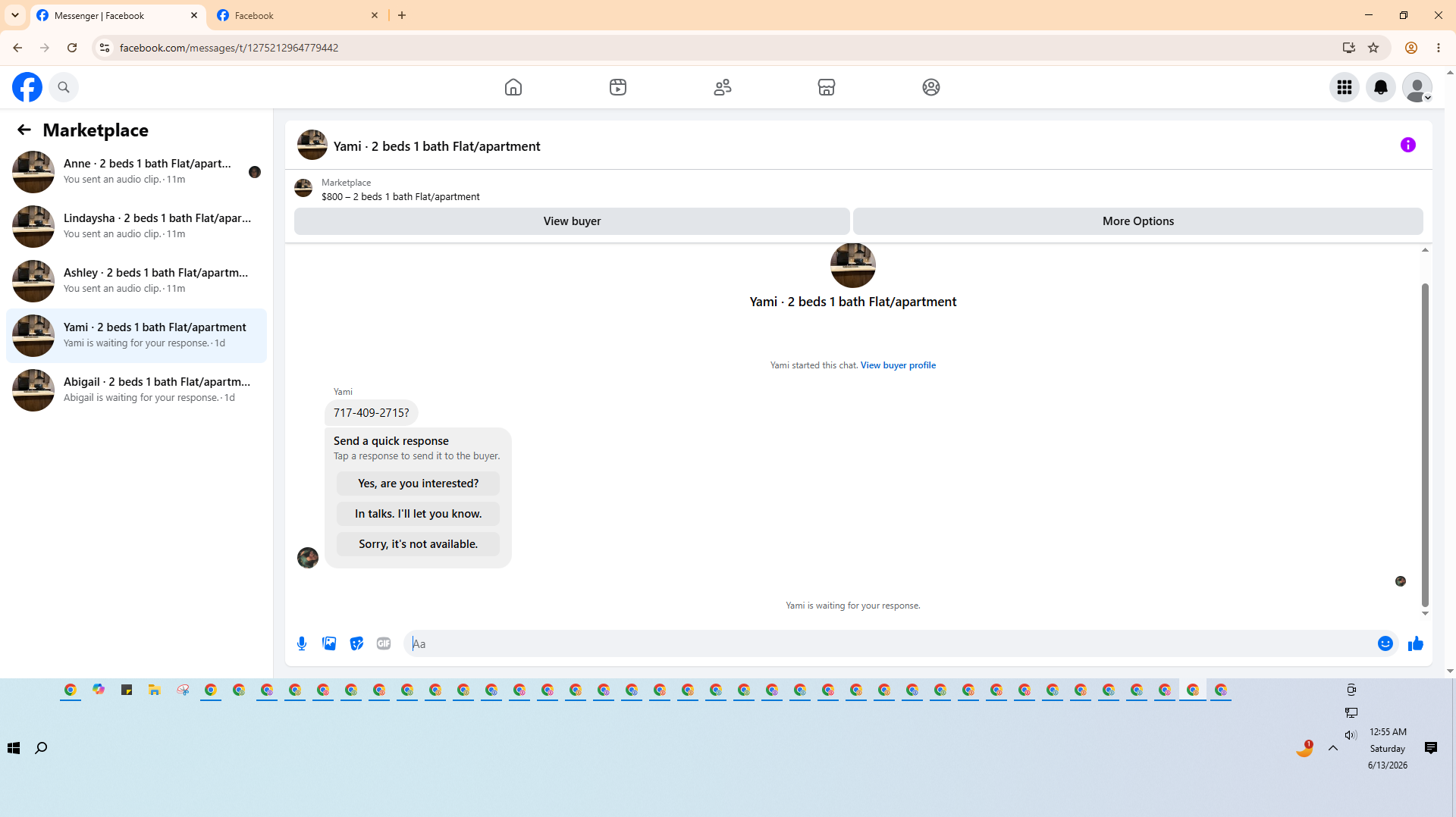Select the Yami conversation in list

coord(136,336)
